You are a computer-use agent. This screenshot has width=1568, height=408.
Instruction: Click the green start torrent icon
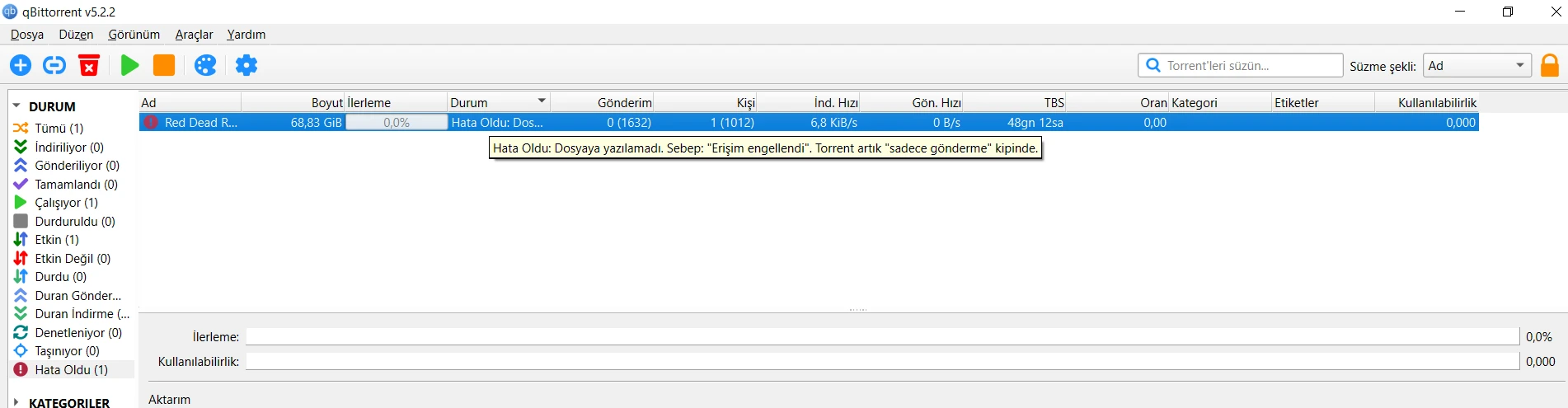[129, 65]
